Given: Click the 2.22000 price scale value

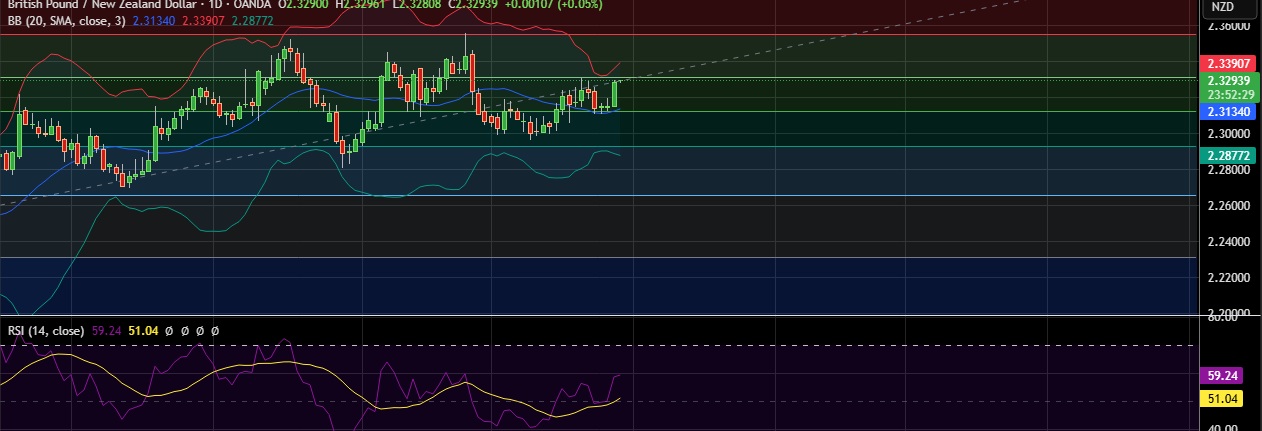Looking at the screenshot, I should coord(1229,278).
